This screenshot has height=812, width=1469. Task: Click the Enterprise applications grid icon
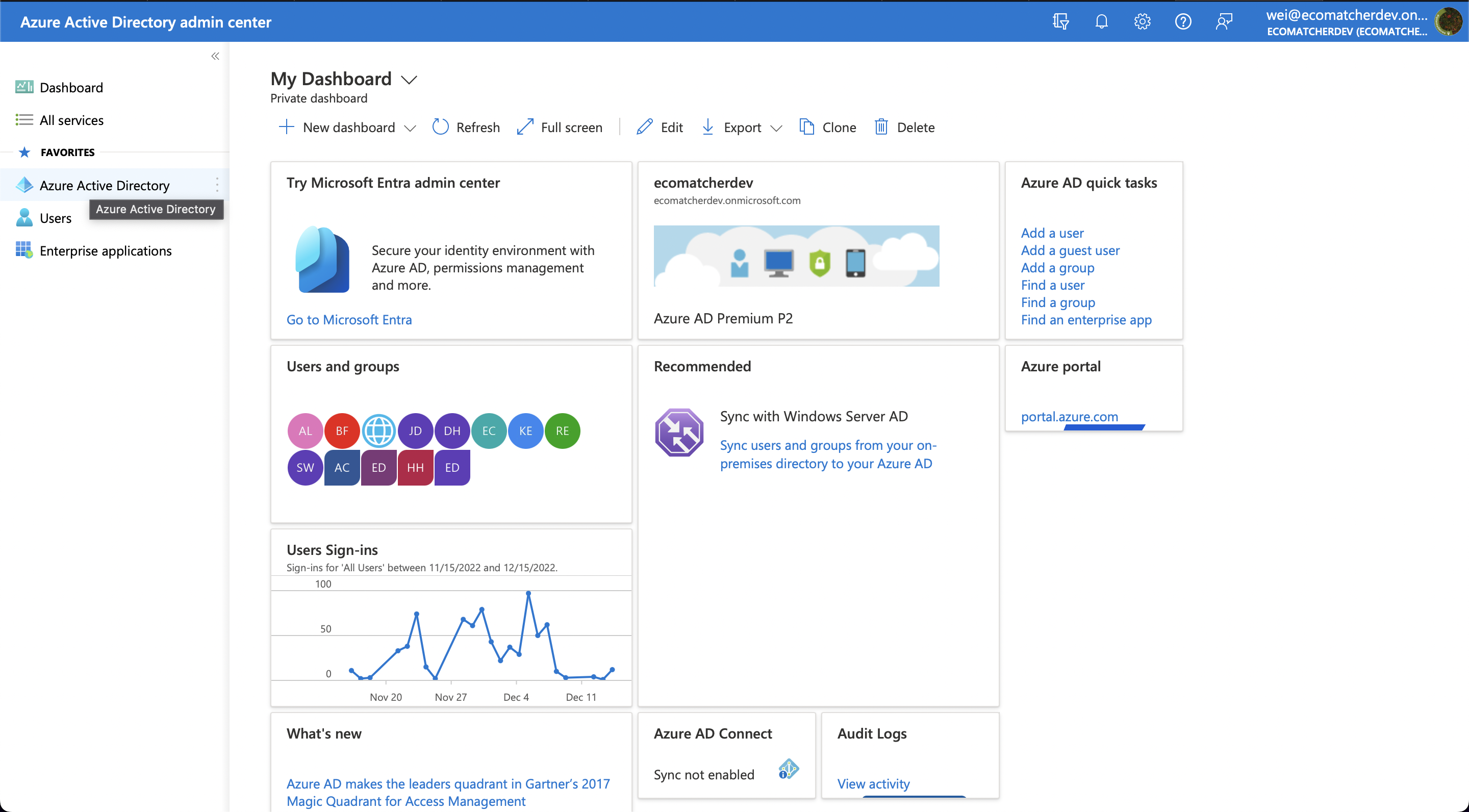24,250
